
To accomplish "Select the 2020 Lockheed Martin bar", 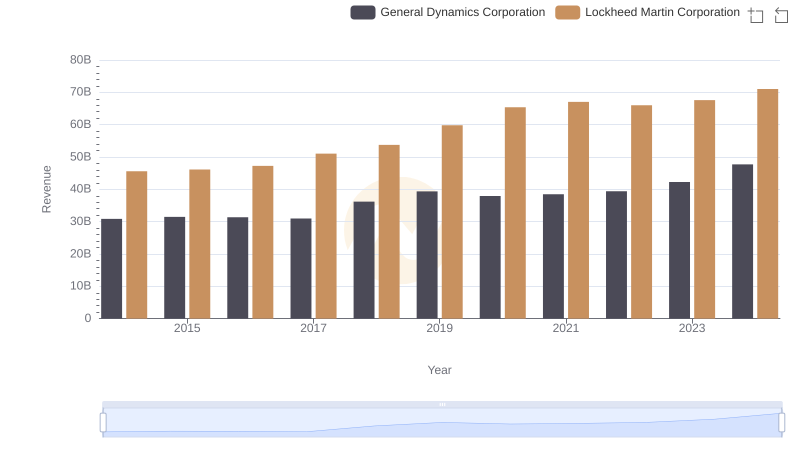I will [515, 213].
